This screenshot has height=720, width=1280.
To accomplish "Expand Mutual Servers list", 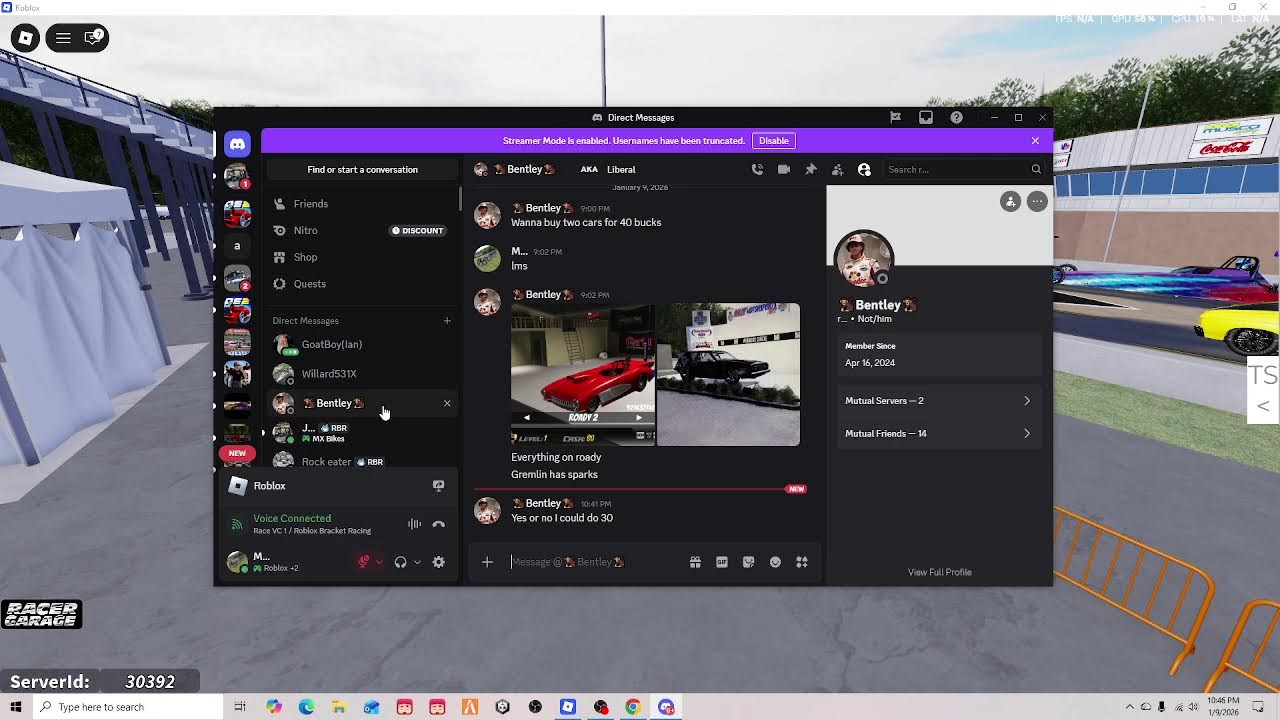I will click(938, 401).
